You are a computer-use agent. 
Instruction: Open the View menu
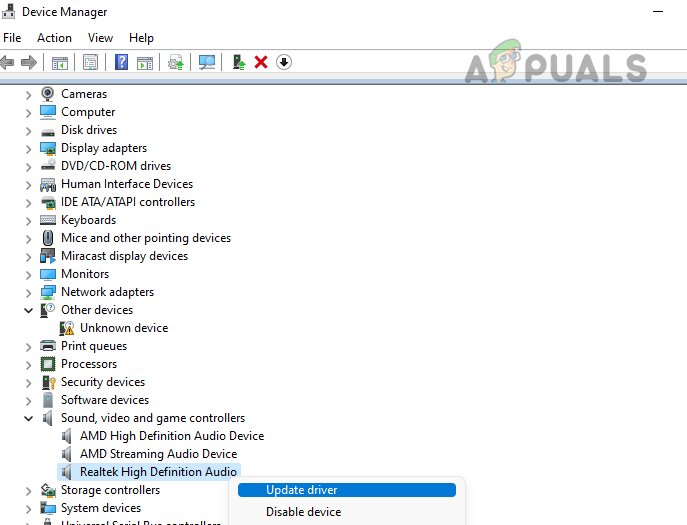click(x=100, y=38)
